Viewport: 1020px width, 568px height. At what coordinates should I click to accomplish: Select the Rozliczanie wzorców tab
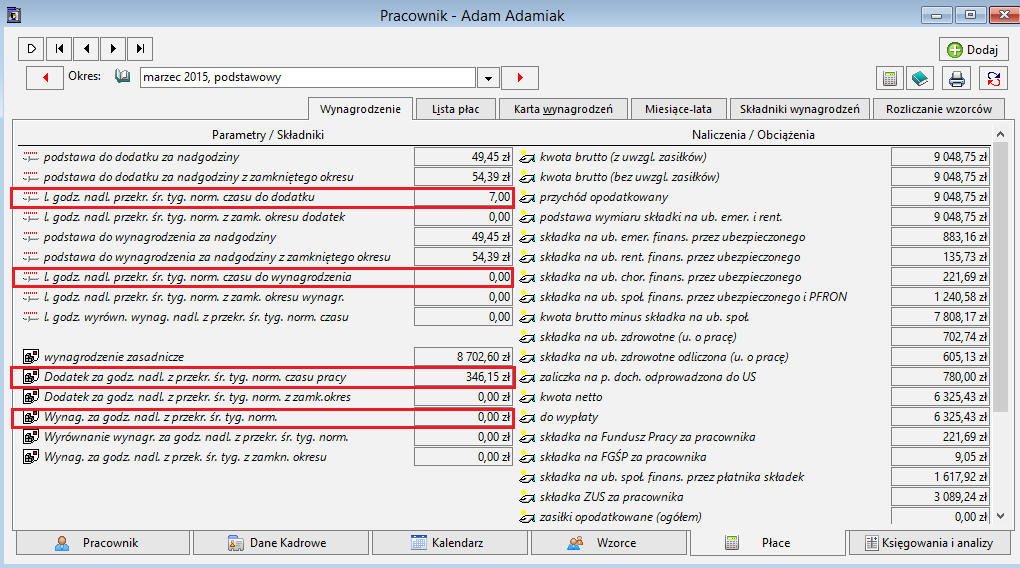[x=939, y=109]
